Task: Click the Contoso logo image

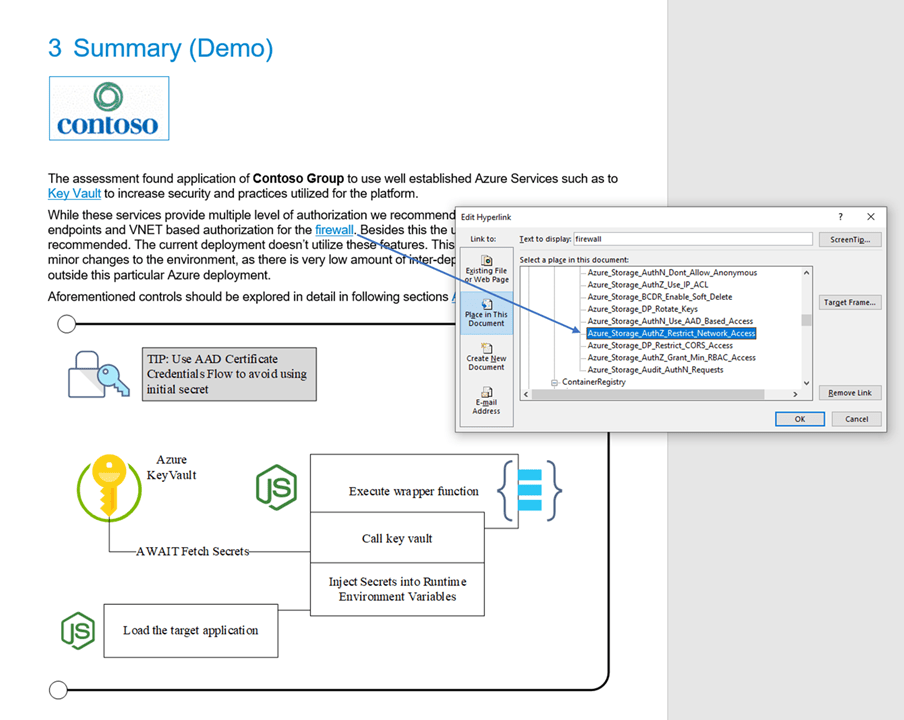Action: (x=108, y=109)
